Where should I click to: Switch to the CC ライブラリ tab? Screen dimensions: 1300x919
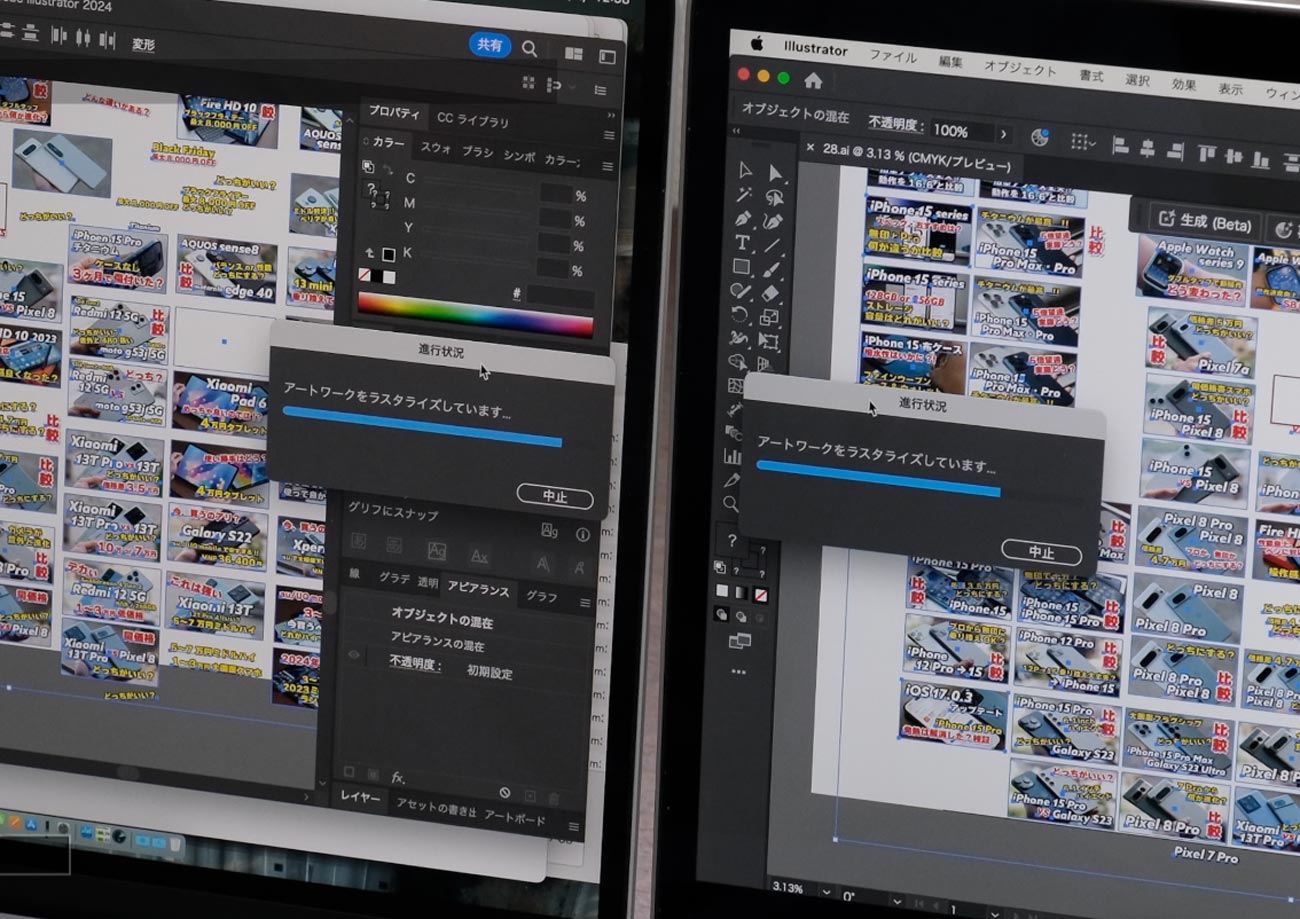[473, 120]
